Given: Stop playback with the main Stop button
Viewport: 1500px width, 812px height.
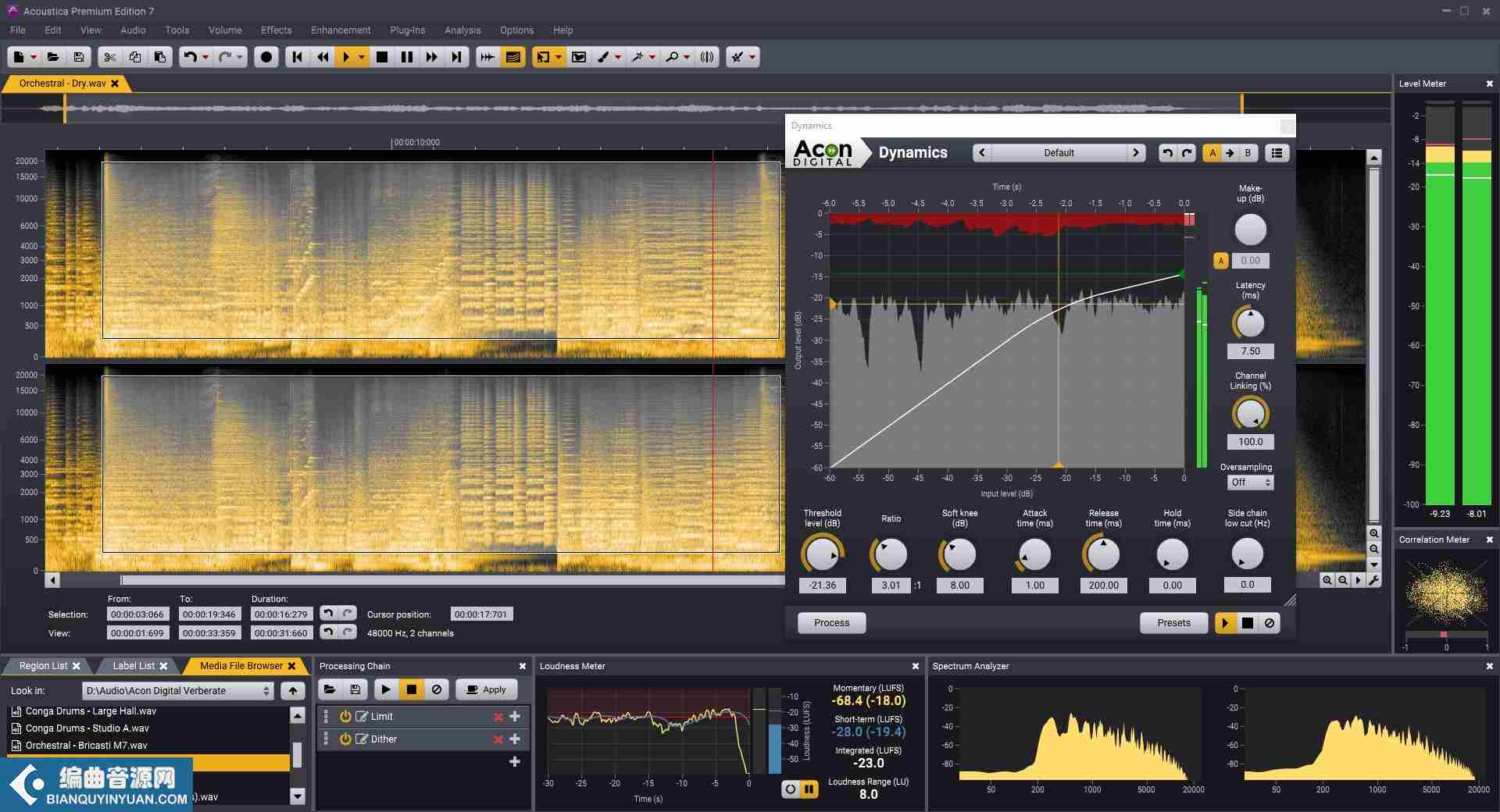Looking at the screenshot, I should (382, 57).
